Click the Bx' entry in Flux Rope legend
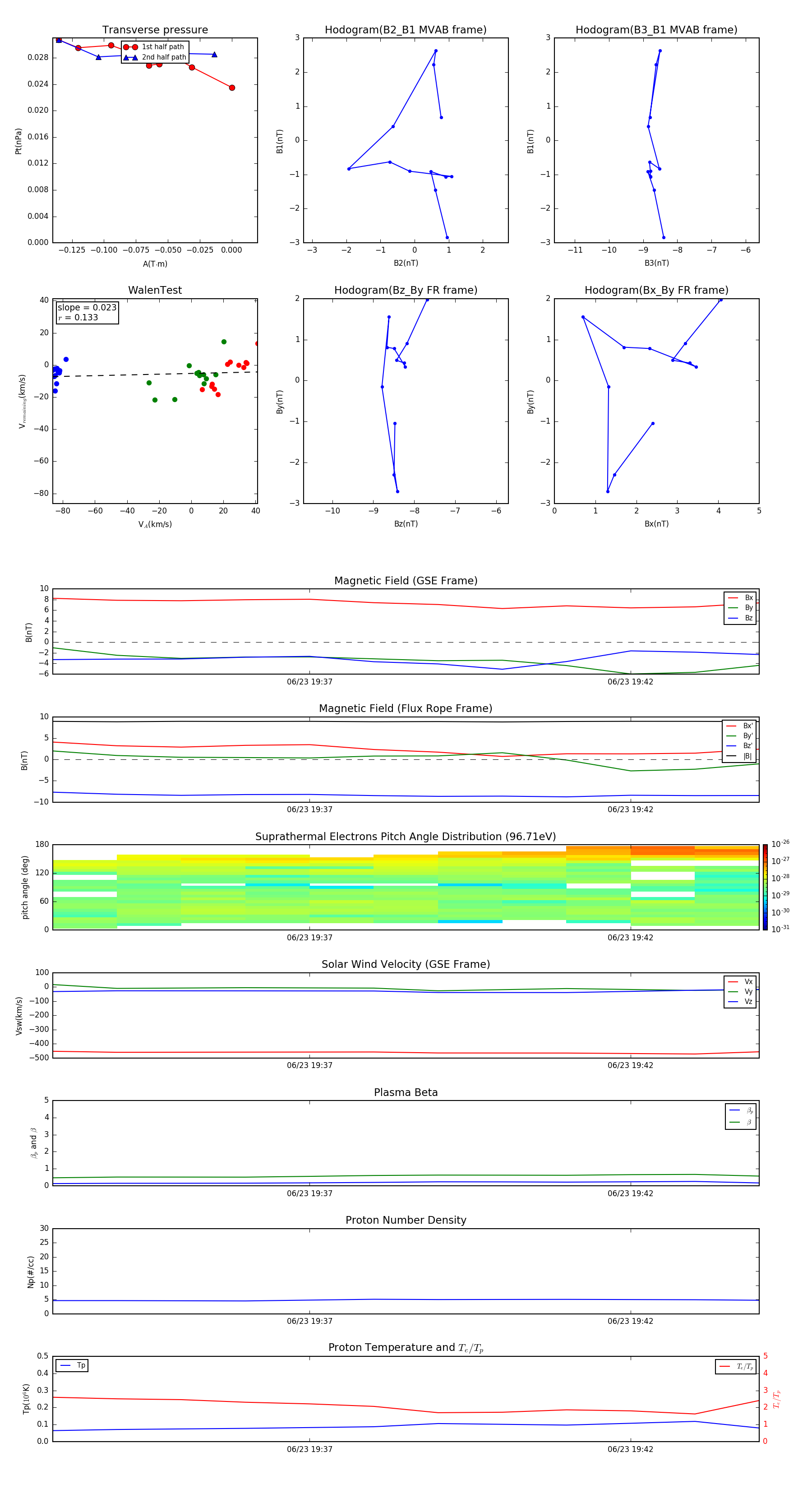The image size is (812, 1489). tap(739, 726)
